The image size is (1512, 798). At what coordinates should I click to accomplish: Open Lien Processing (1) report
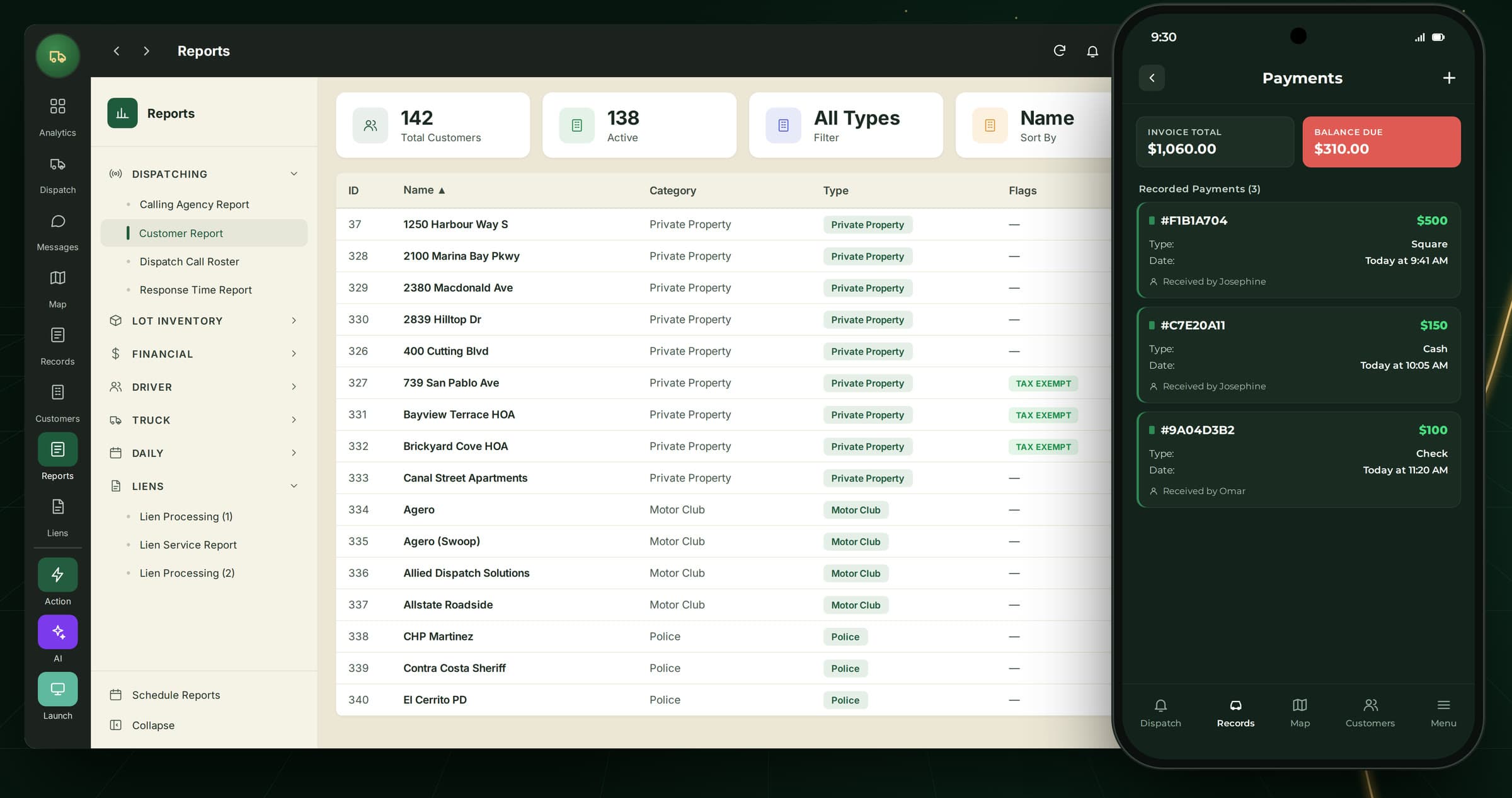pos(186,516)
